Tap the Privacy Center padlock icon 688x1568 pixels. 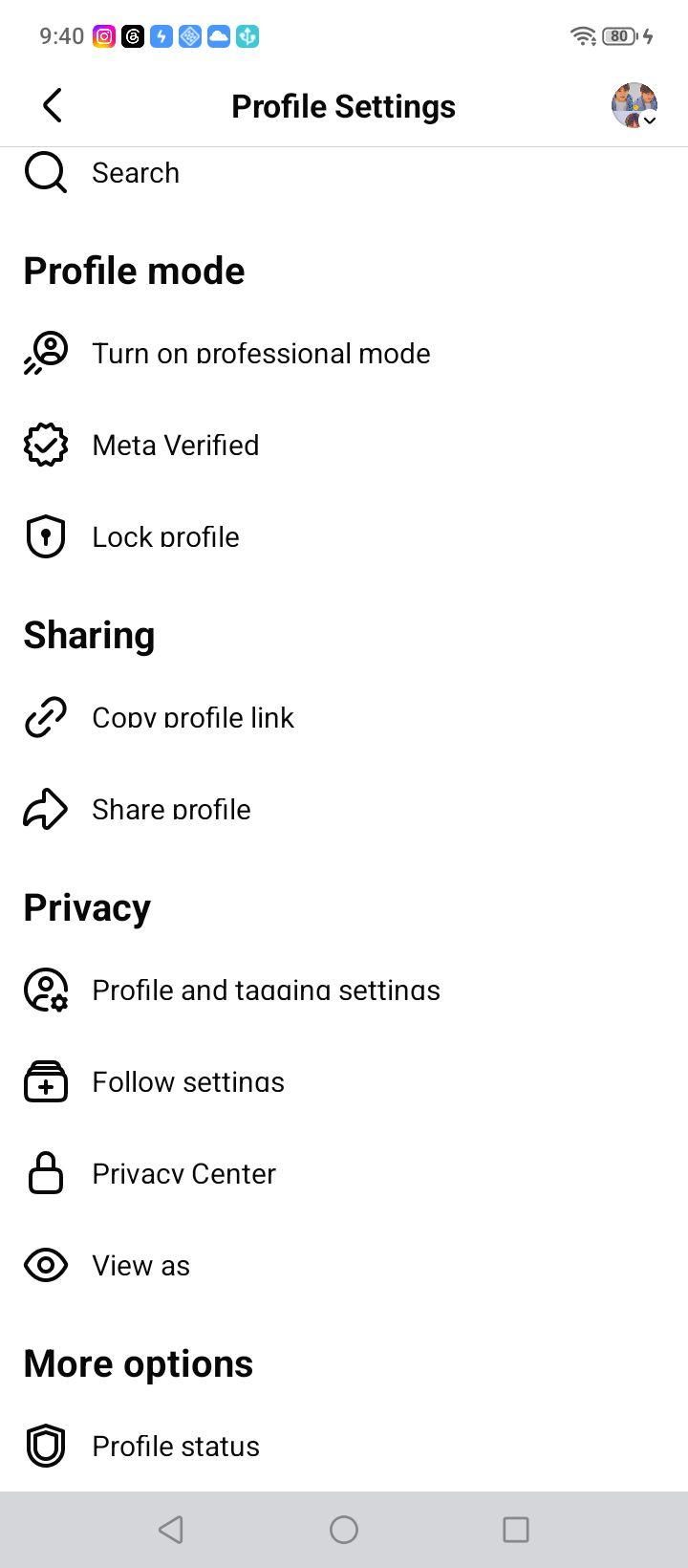(45, 1173)
